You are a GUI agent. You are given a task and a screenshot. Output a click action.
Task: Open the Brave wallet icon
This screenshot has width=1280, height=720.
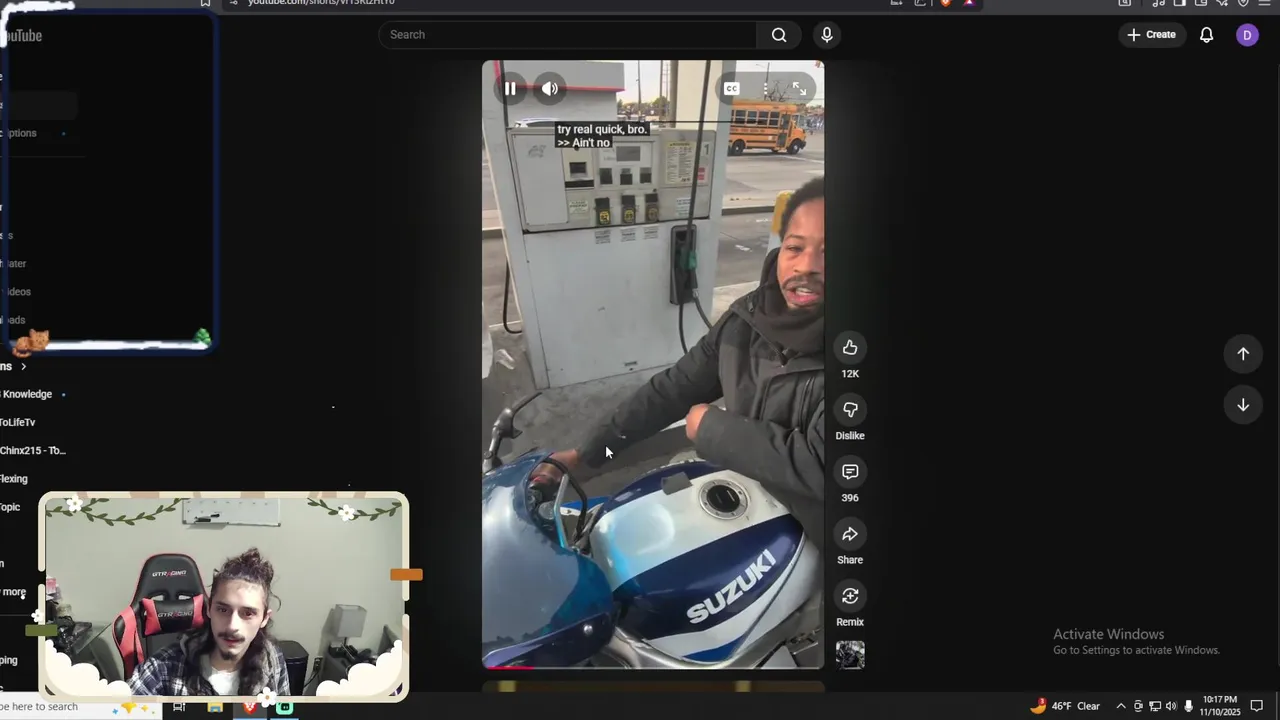tap(1201, 3)
